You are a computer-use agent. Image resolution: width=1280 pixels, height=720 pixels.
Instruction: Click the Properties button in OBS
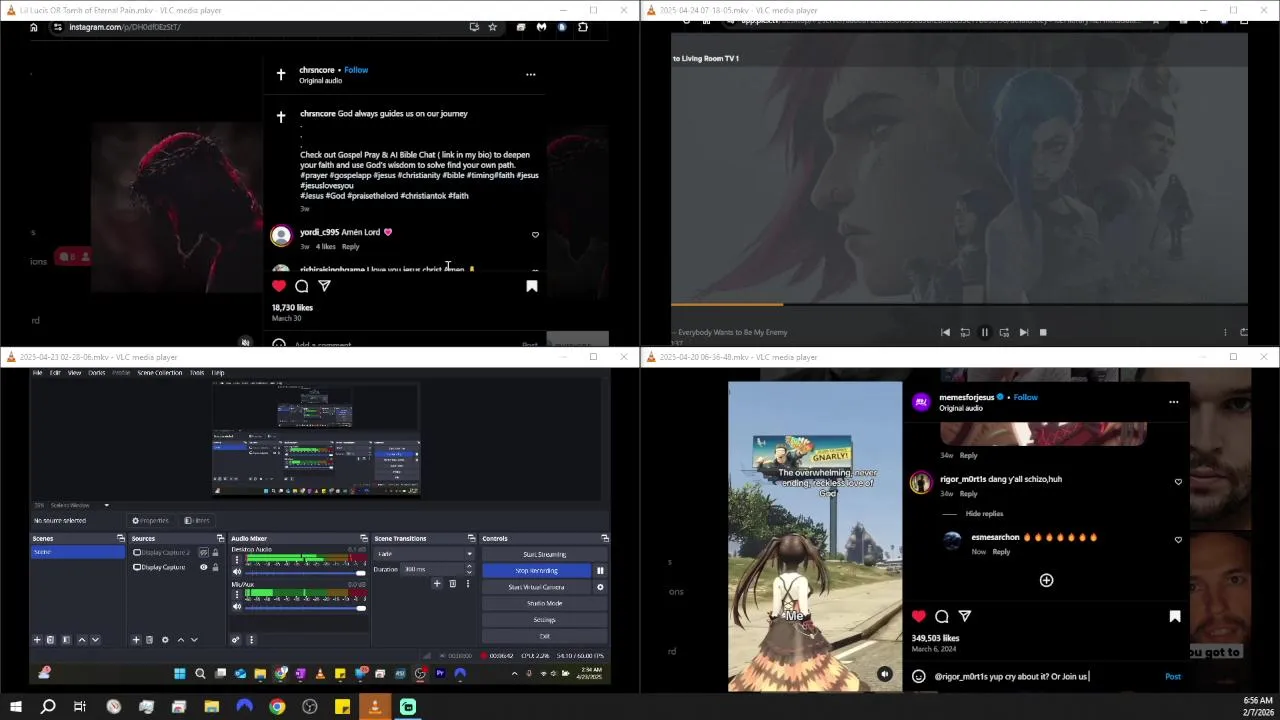point(151,520)
